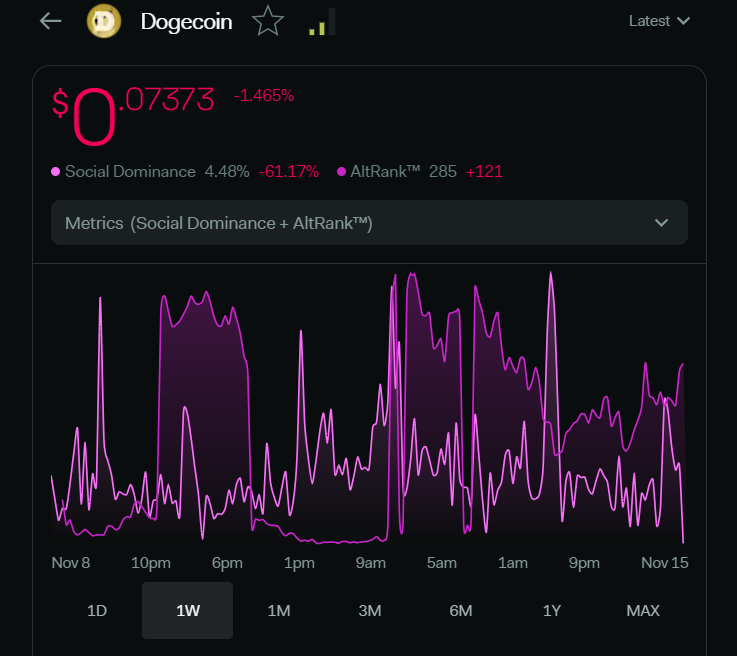737x656 pixels.
Task: Click the -1.465% price change
Action: pos(264,96)
